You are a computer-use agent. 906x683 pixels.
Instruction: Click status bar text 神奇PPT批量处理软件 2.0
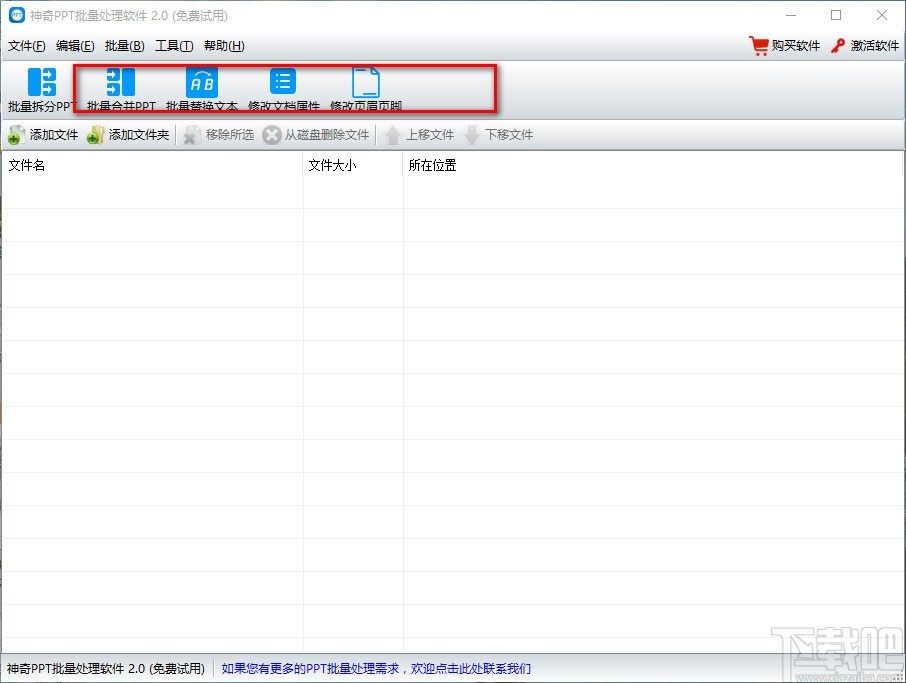pos(106,669)
